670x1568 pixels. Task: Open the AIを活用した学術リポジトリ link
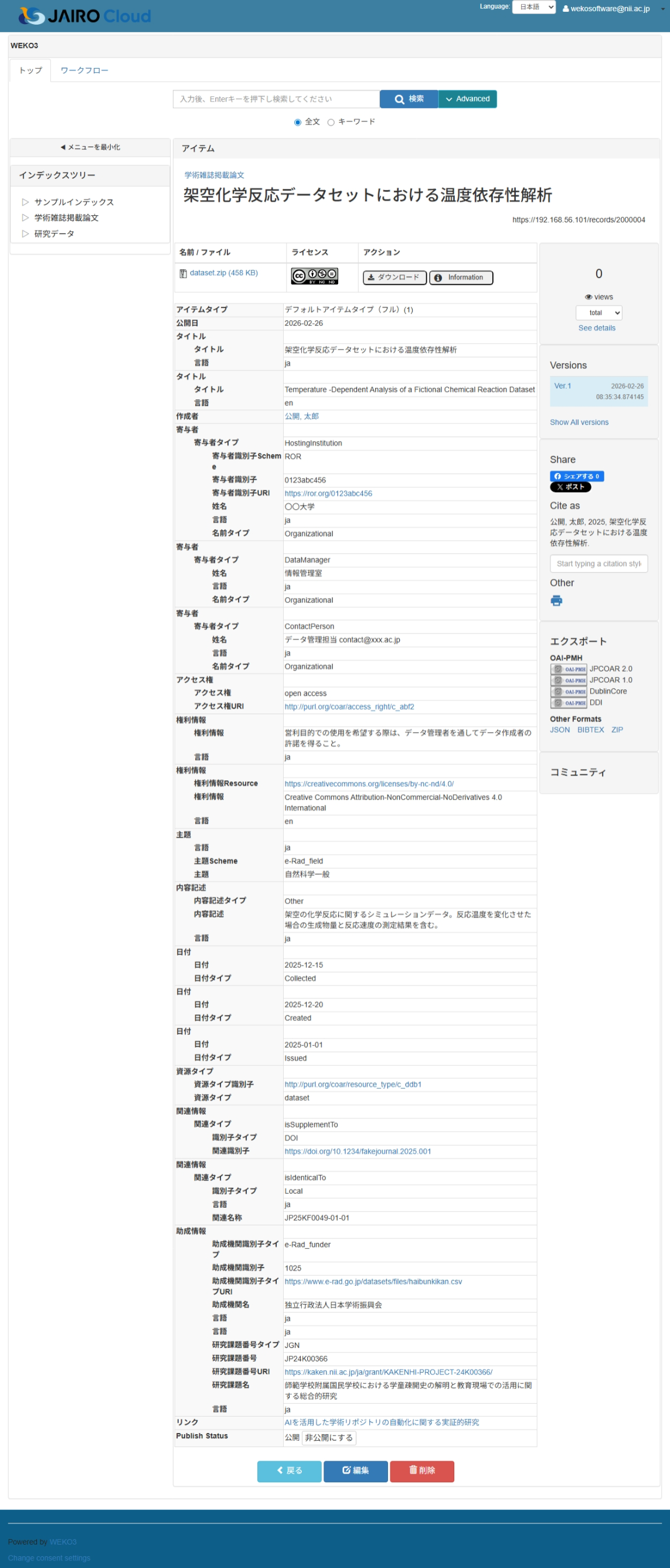coord(382,1423)
